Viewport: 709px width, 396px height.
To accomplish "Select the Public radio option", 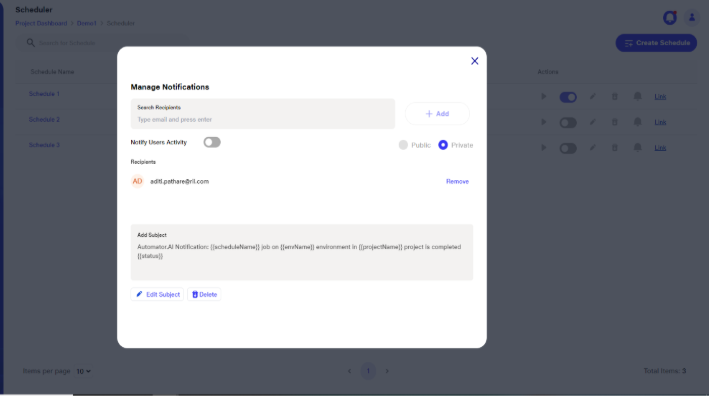I will [403, 145].
